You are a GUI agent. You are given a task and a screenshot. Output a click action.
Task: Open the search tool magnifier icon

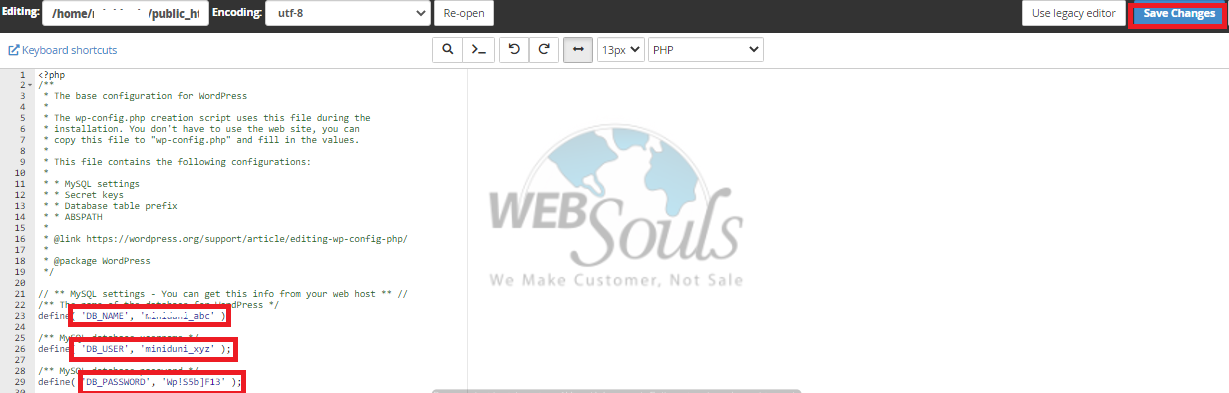448,49
